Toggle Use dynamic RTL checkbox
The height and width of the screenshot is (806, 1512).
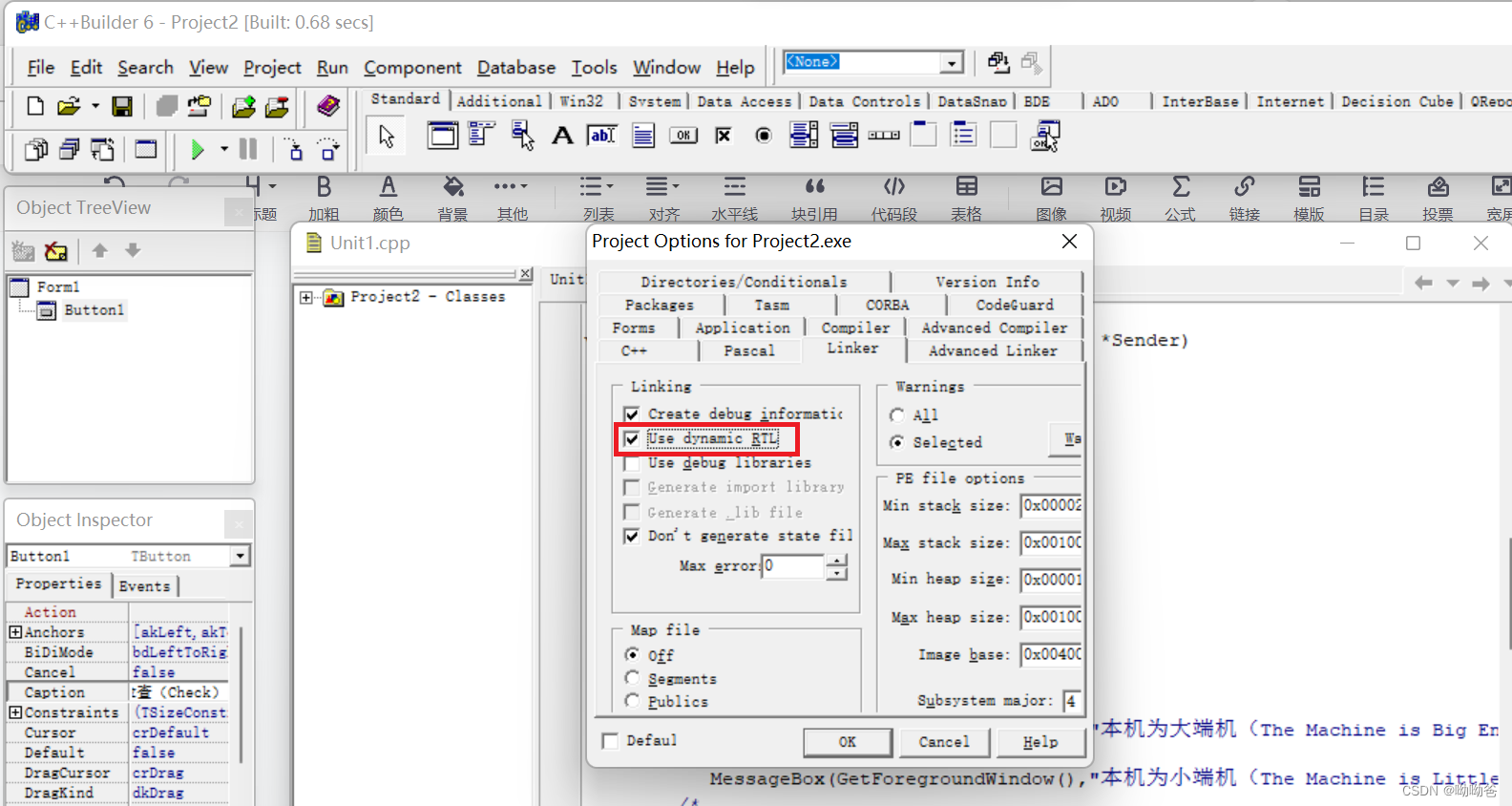pos(632,438)
